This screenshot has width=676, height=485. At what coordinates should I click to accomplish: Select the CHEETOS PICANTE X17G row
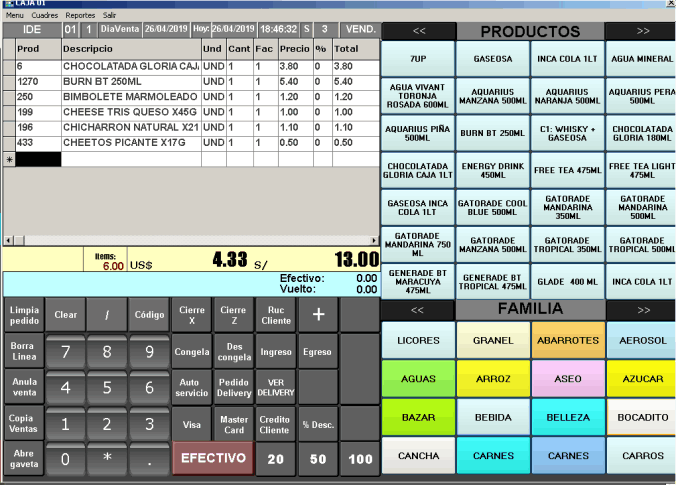[x=191, y=143]
